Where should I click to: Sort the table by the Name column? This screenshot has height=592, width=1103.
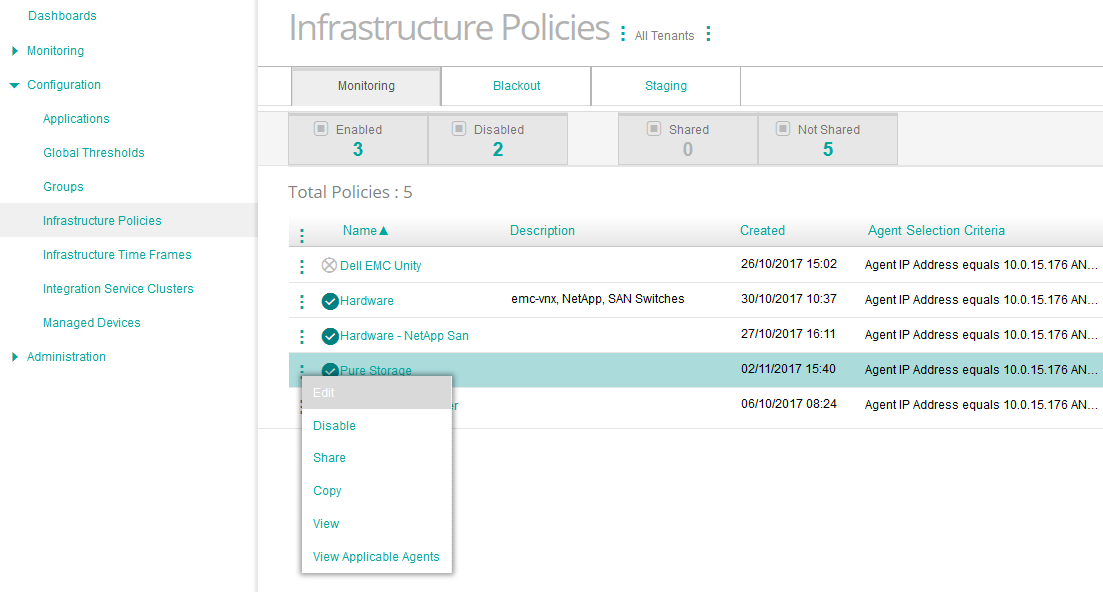(x=360, y=230)
